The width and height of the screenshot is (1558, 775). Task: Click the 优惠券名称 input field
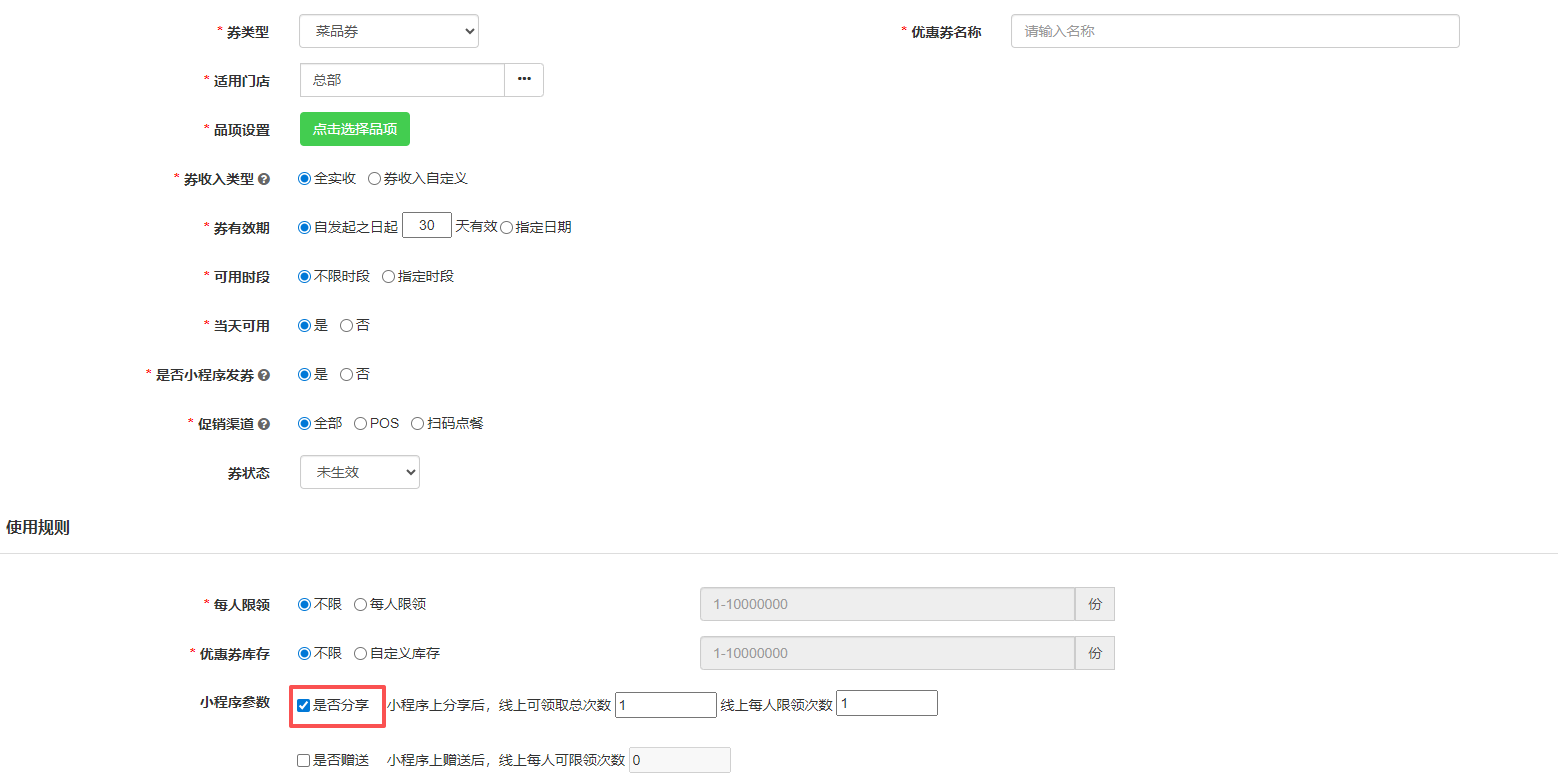1235,31
